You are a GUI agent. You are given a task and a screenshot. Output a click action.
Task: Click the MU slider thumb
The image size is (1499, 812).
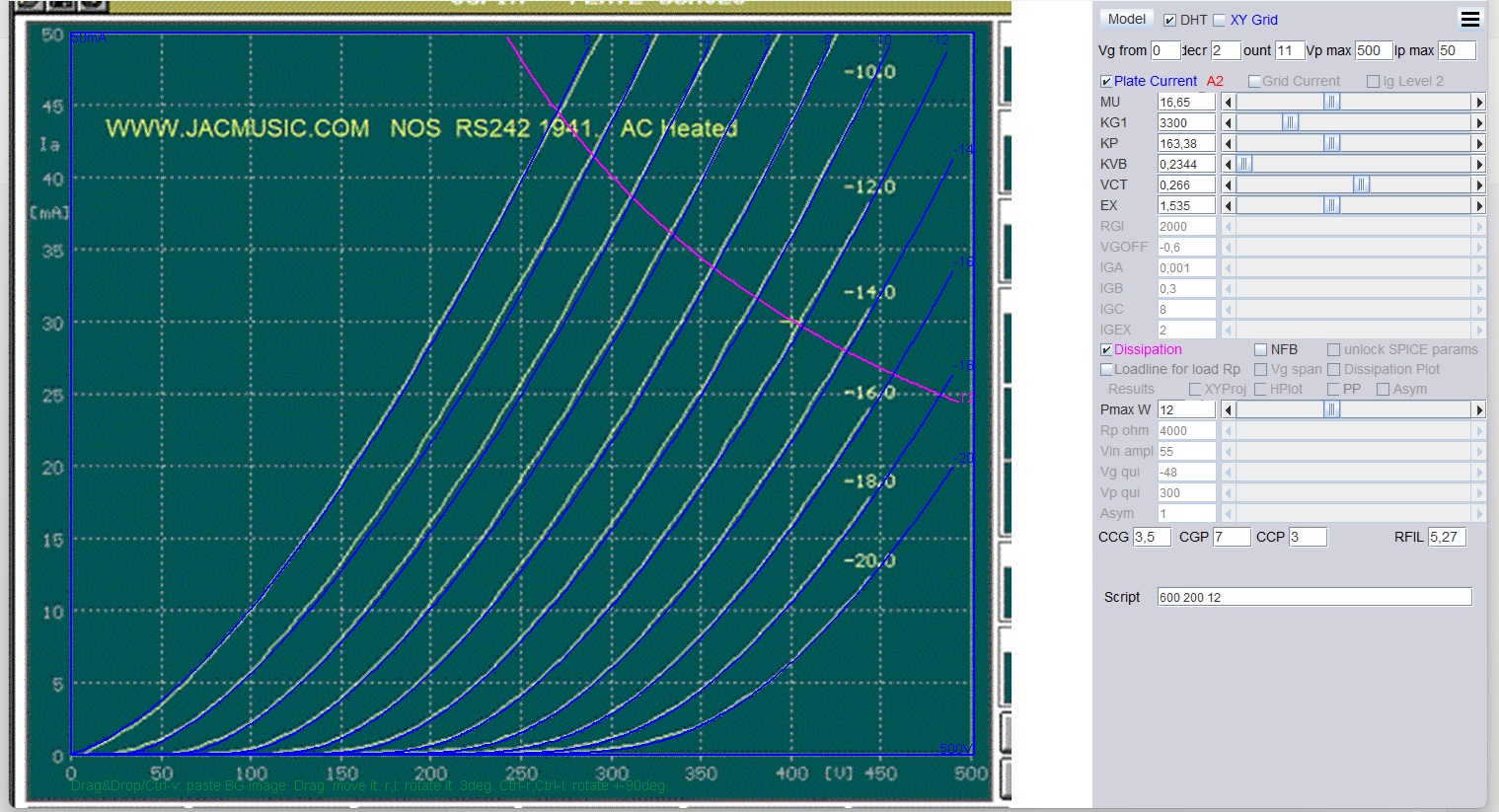(x=1331, y=103)
